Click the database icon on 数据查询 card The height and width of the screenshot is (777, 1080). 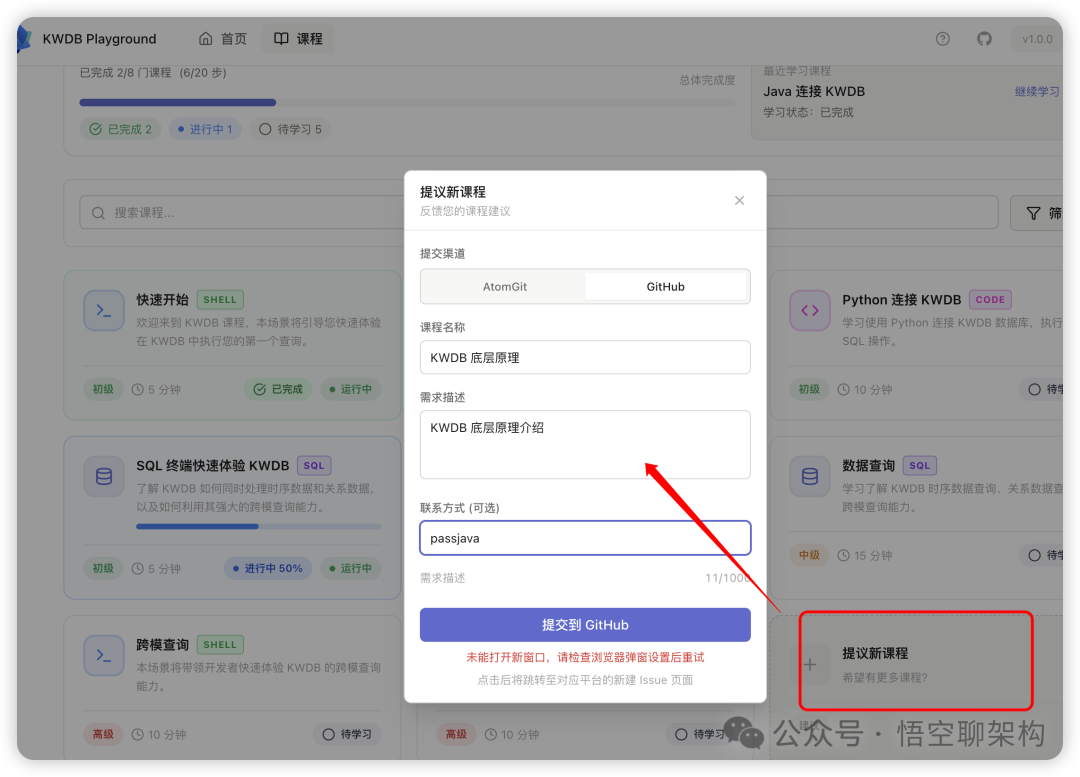pos(810,476)
